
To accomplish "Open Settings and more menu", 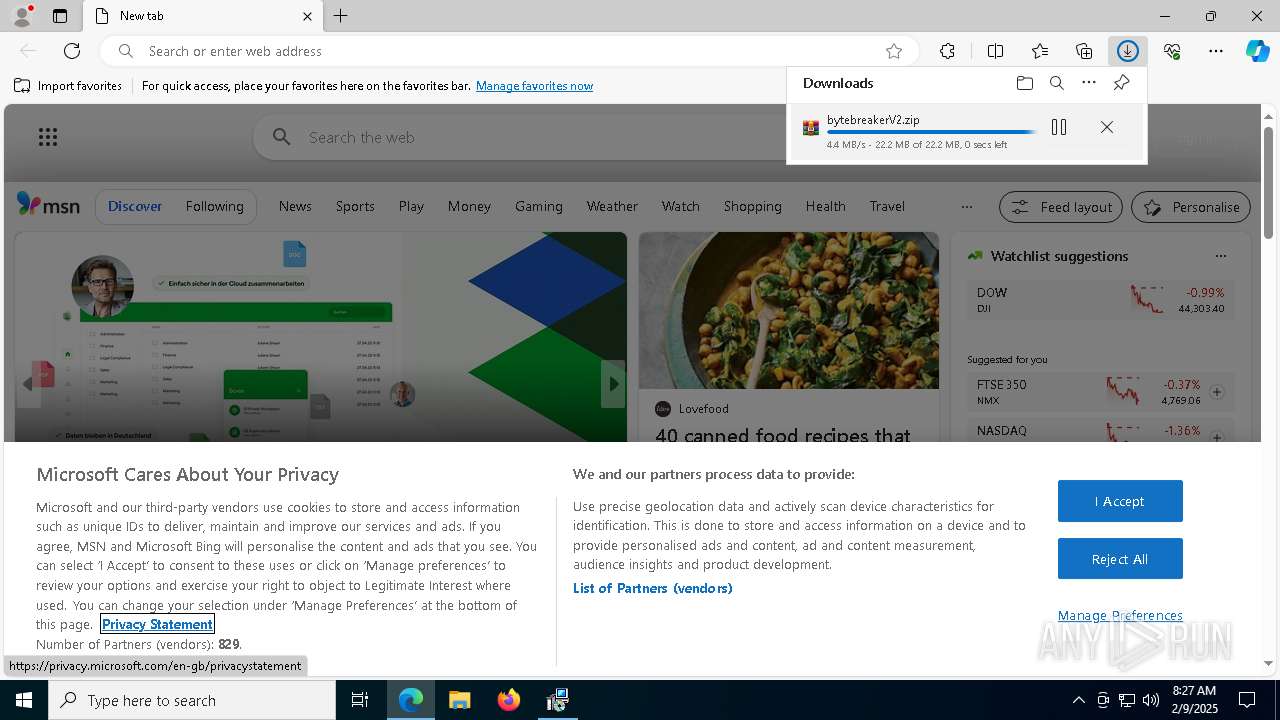I will [x=1216, y=51].
